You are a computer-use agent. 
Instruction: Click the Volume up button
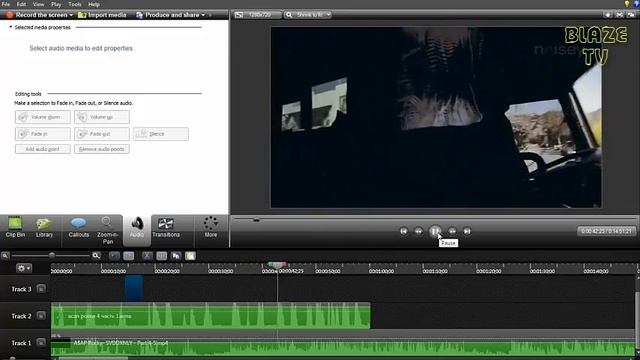[x=102, y=117]
